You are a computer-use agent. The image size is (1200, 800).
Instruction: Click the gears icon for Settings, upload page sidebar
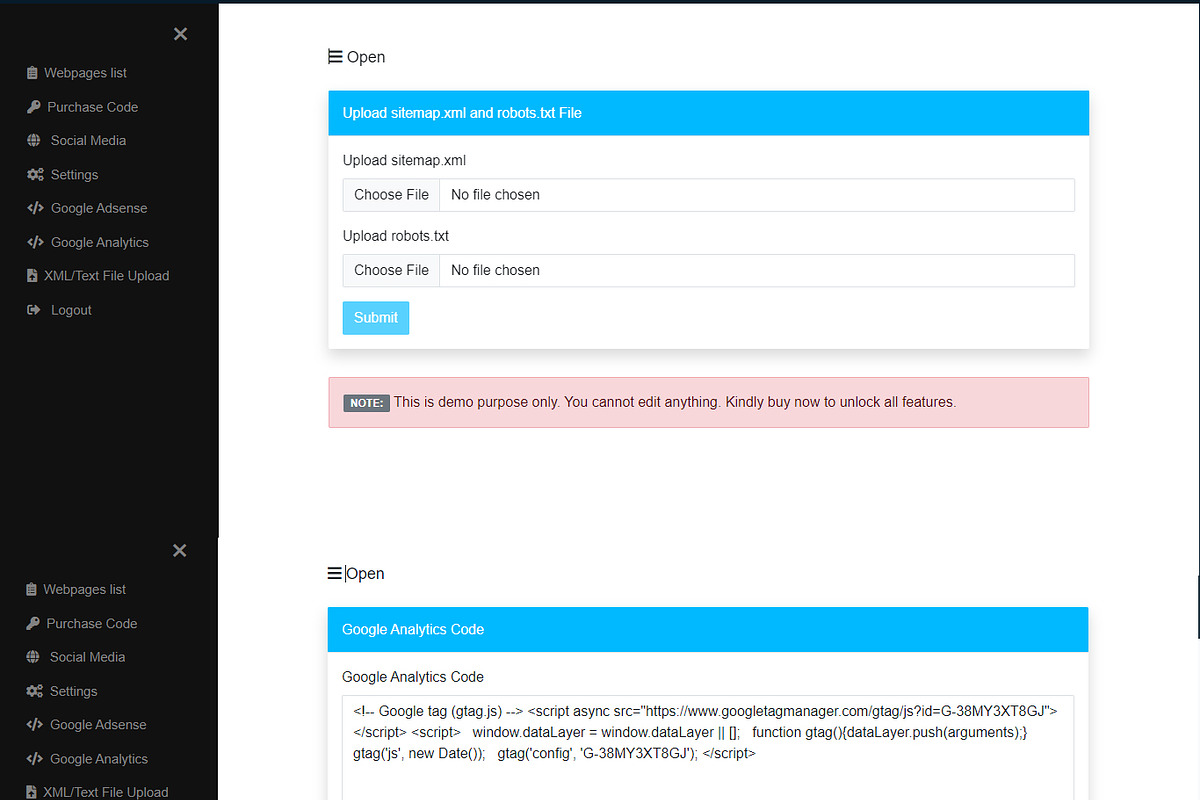coord(35,175)
